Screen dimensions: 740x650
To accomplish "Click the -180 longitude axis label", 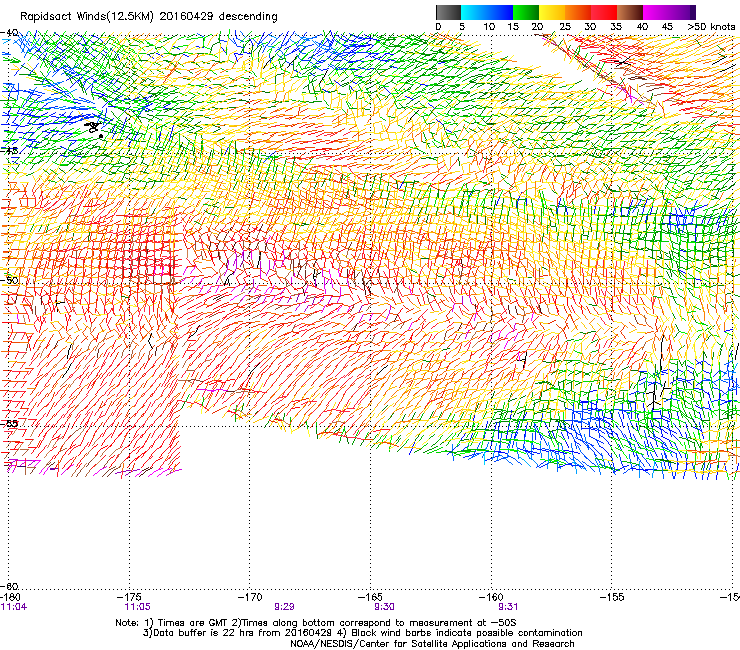I will (9, 597).
